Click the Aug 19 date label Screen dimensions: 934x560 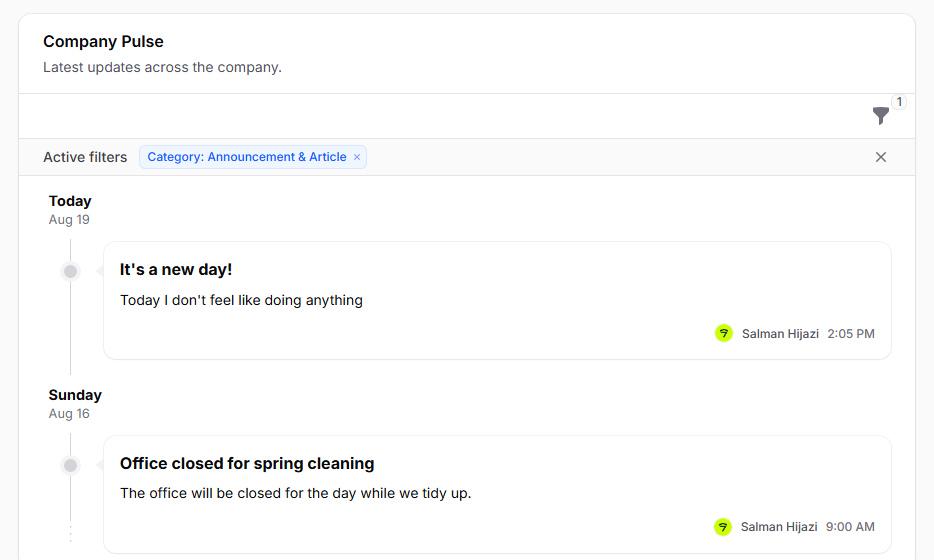tap(69, 220)
